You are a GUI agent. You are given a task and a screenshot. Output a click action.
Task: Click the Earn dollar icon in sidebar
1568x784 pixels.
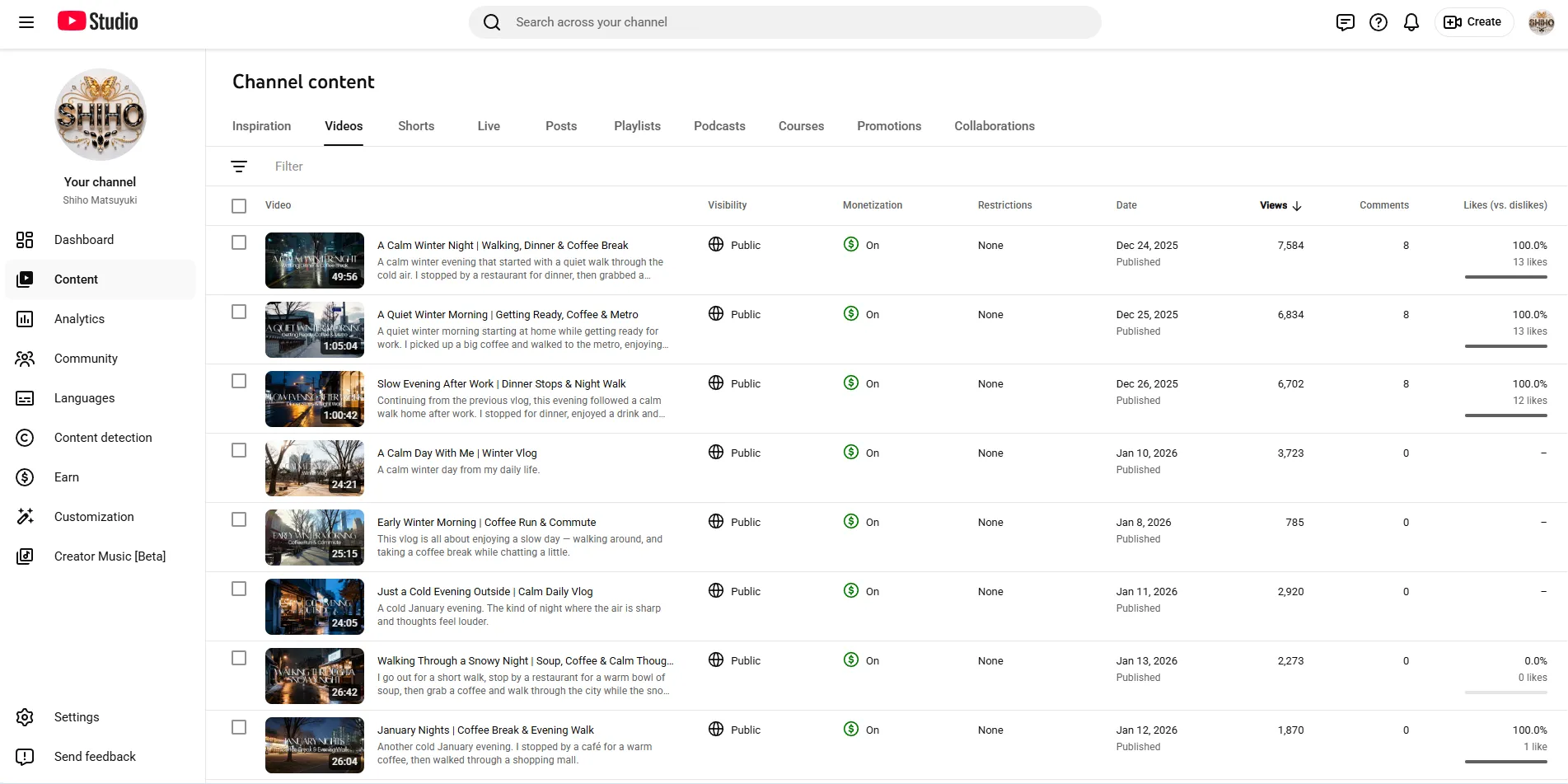25,477
